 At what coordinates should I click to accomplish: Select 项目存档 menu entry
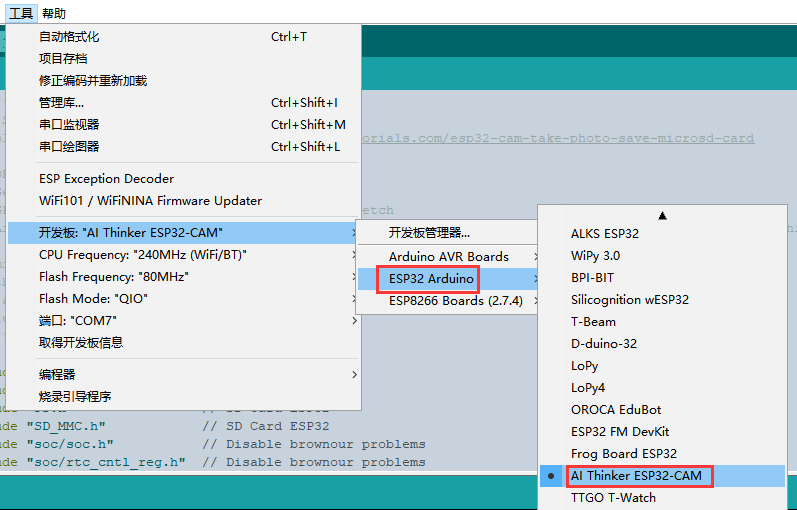click(x=184, y=58)
